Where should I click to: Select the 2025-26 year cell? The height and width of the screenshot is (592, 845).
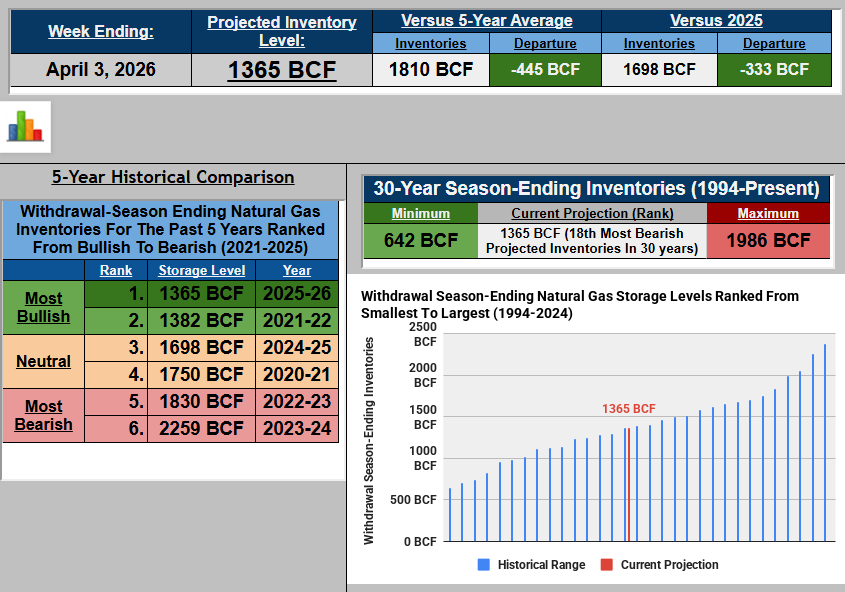297,294
